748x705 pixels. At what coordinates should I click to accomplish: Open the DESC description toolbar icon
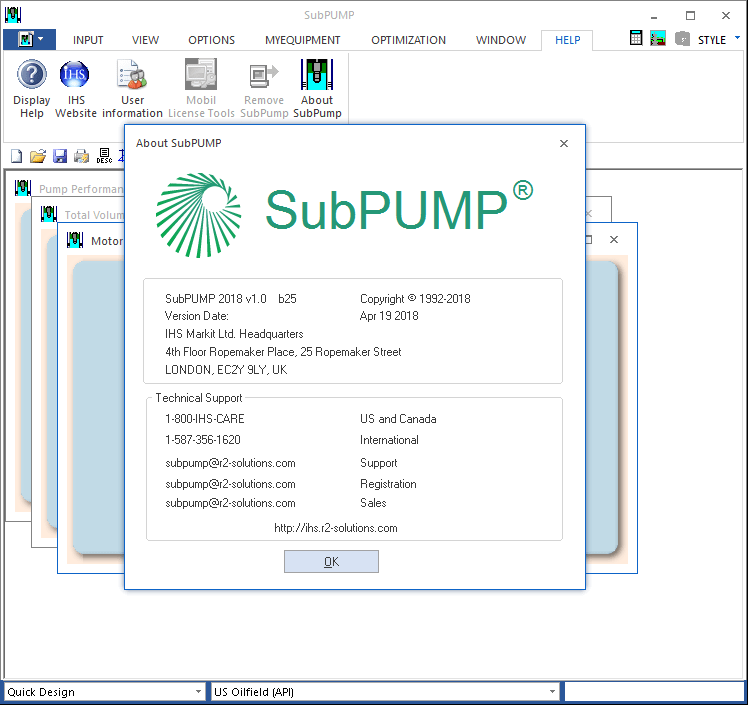click(x=104, y=156)
